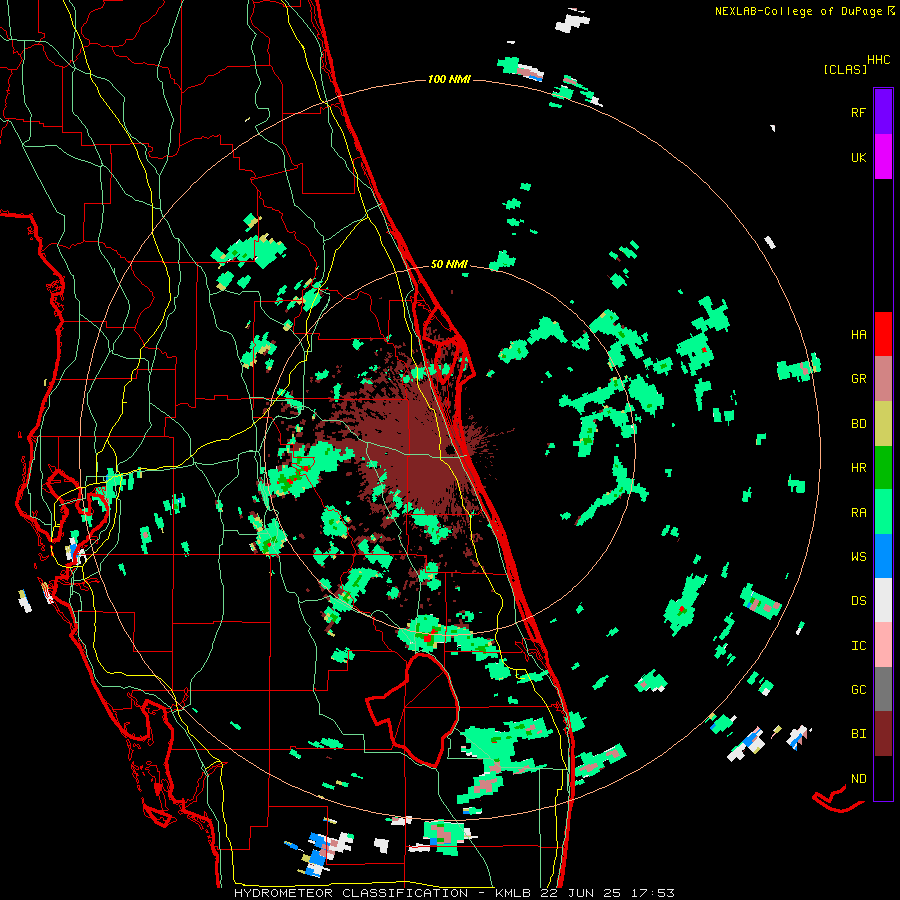The width and height of the screenshot is (900, 900).
Task: Click the '100 NMI' range ring label
Action: (449, 79)
